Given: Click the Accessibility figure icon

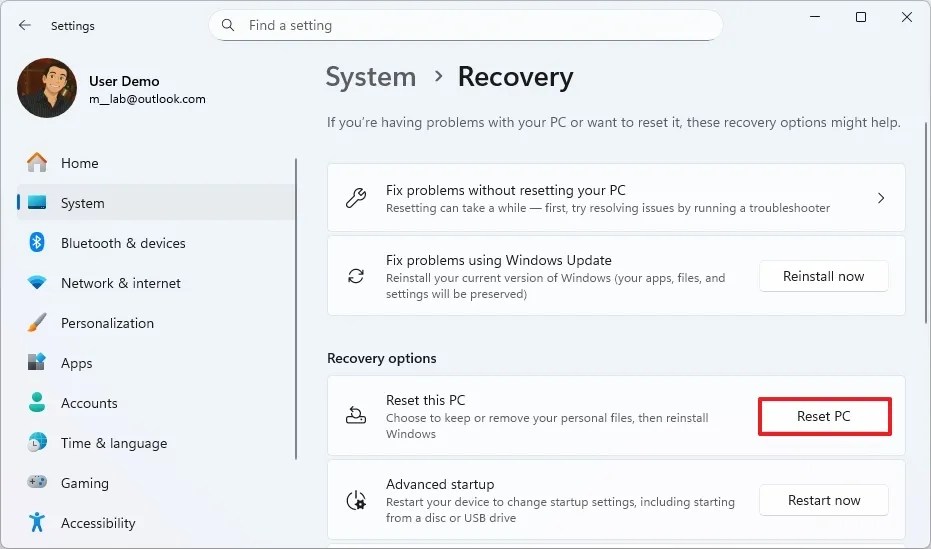Looking at the screenshot, I should coord(37,522).
